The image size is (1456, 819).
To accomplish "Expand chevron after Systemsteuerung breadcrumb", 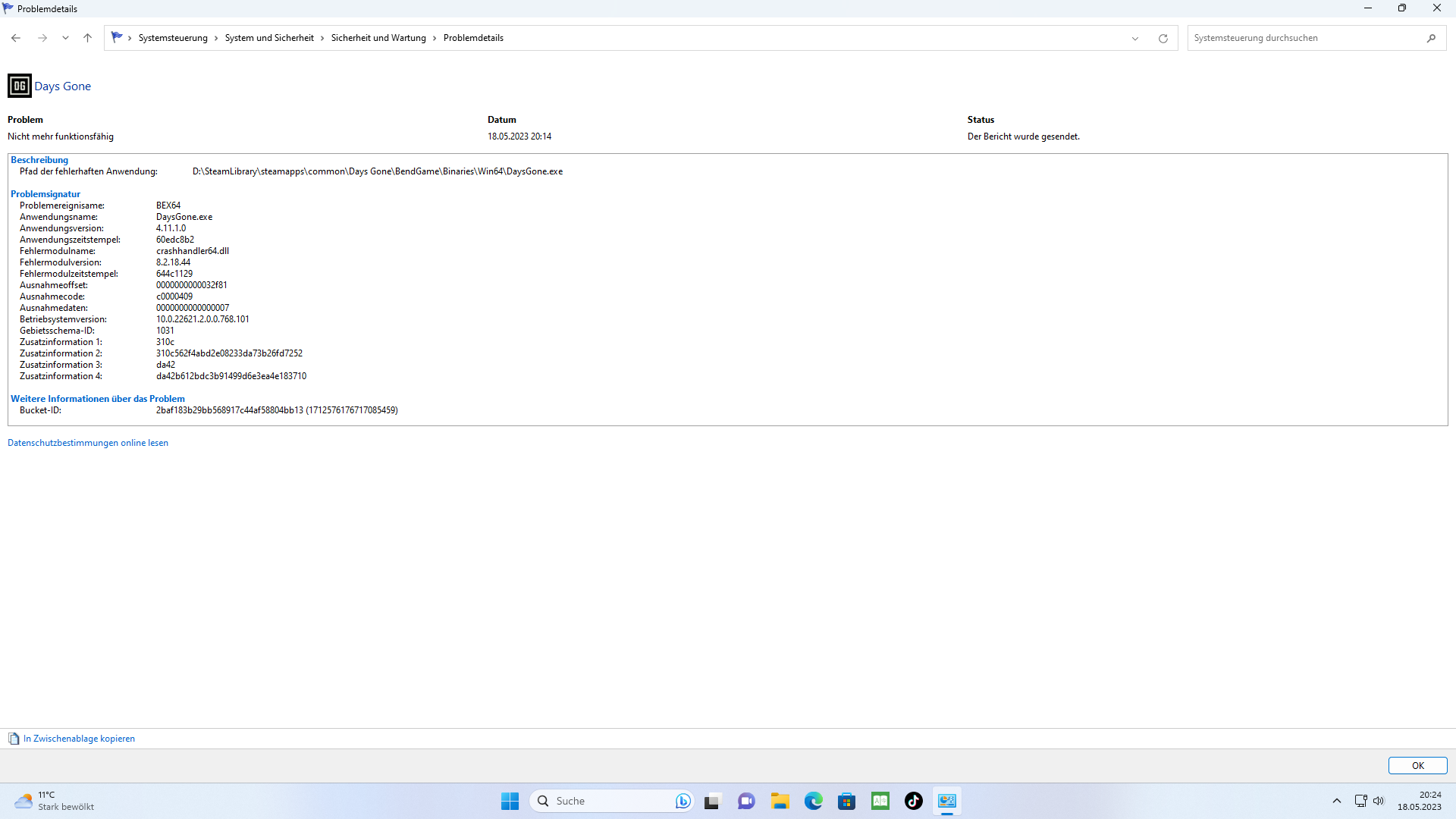I will coord(216,38).
